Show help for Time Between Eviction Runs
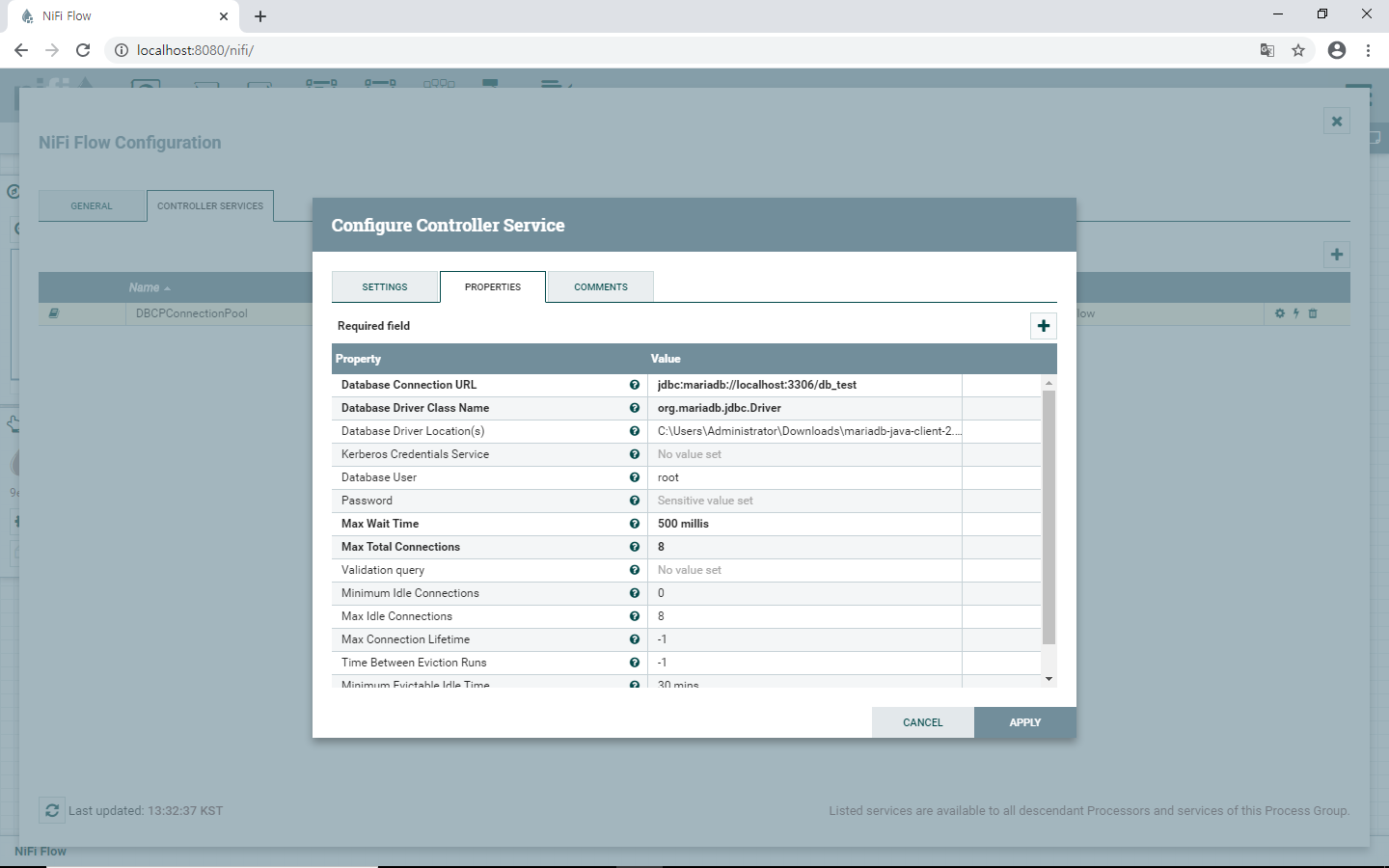1389x868 pixels. 635,663
